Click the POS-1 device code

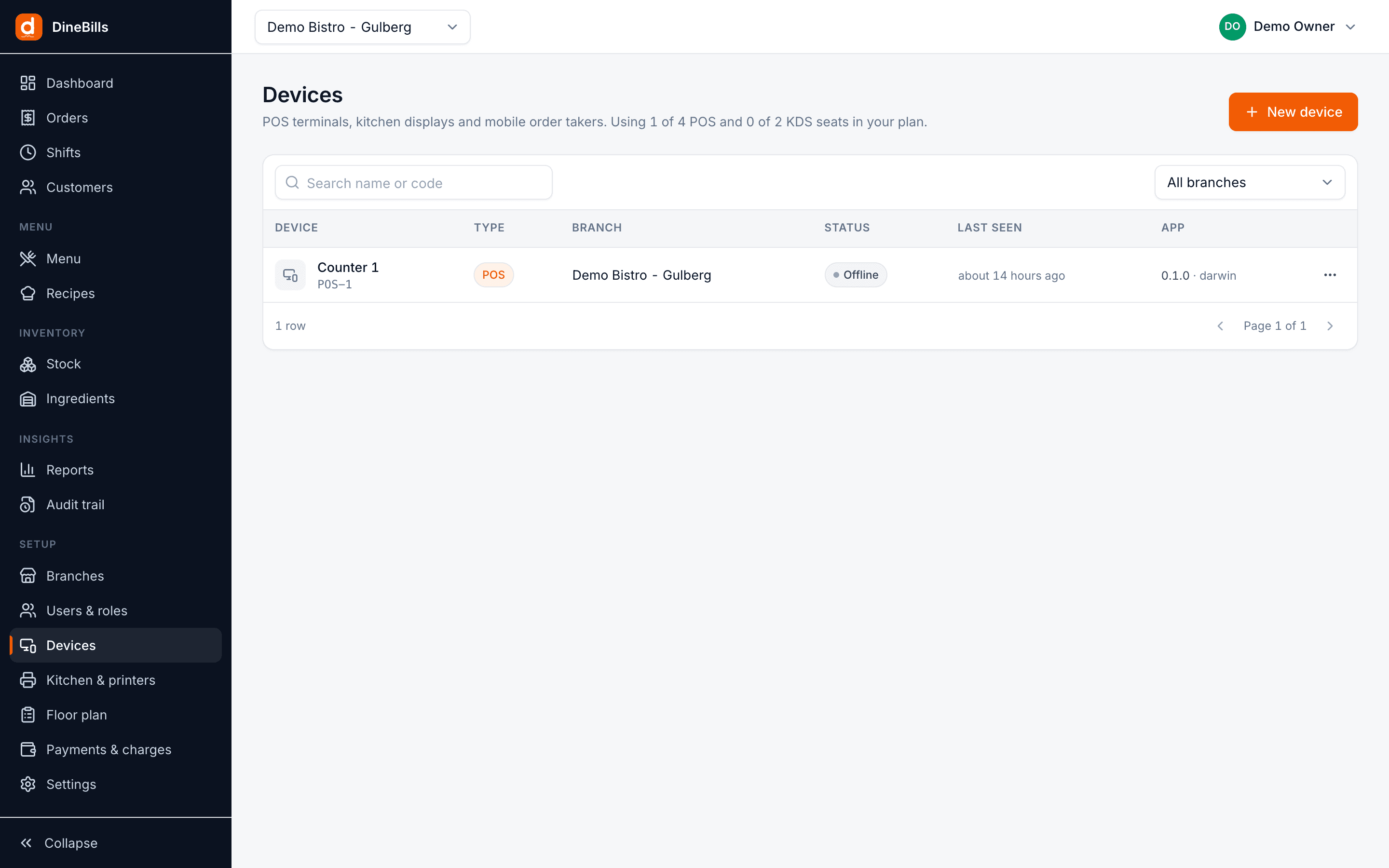[x=335, y=284]
